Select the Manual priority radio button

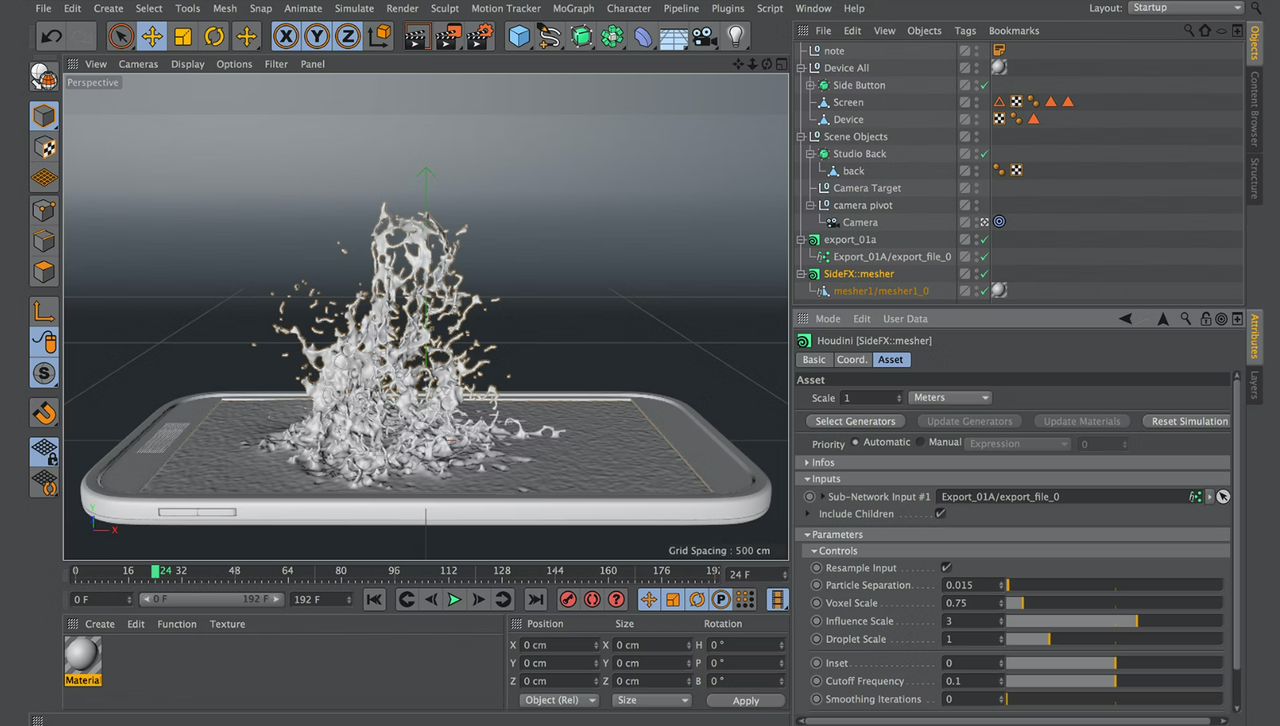921,442
